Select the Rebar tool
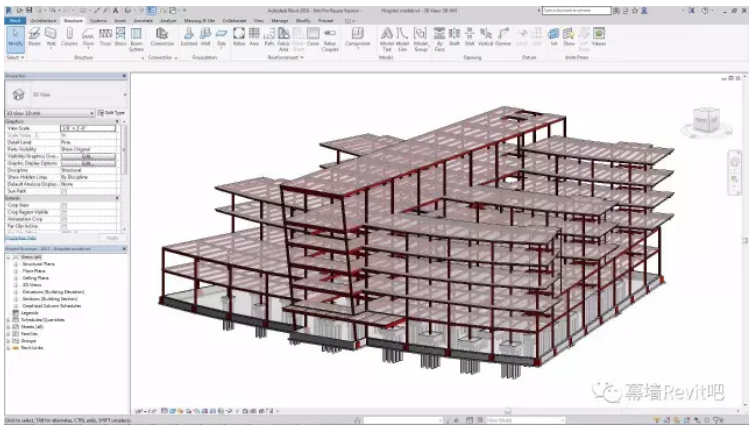Image resolution: width=753 pixels, height=431 pixels. click(239, 37)
